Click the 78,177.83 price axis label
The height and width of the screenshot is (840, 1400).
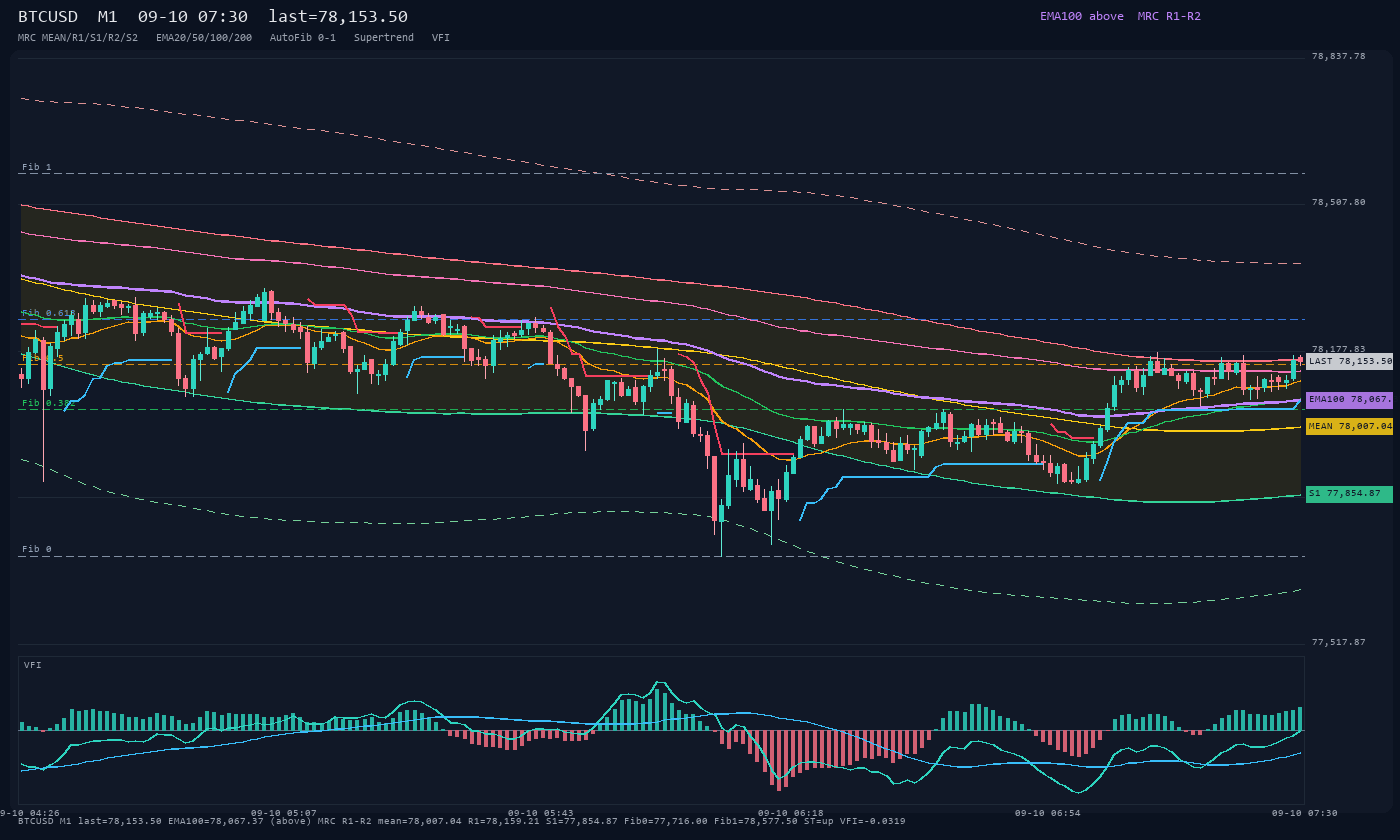[1338, 349]
